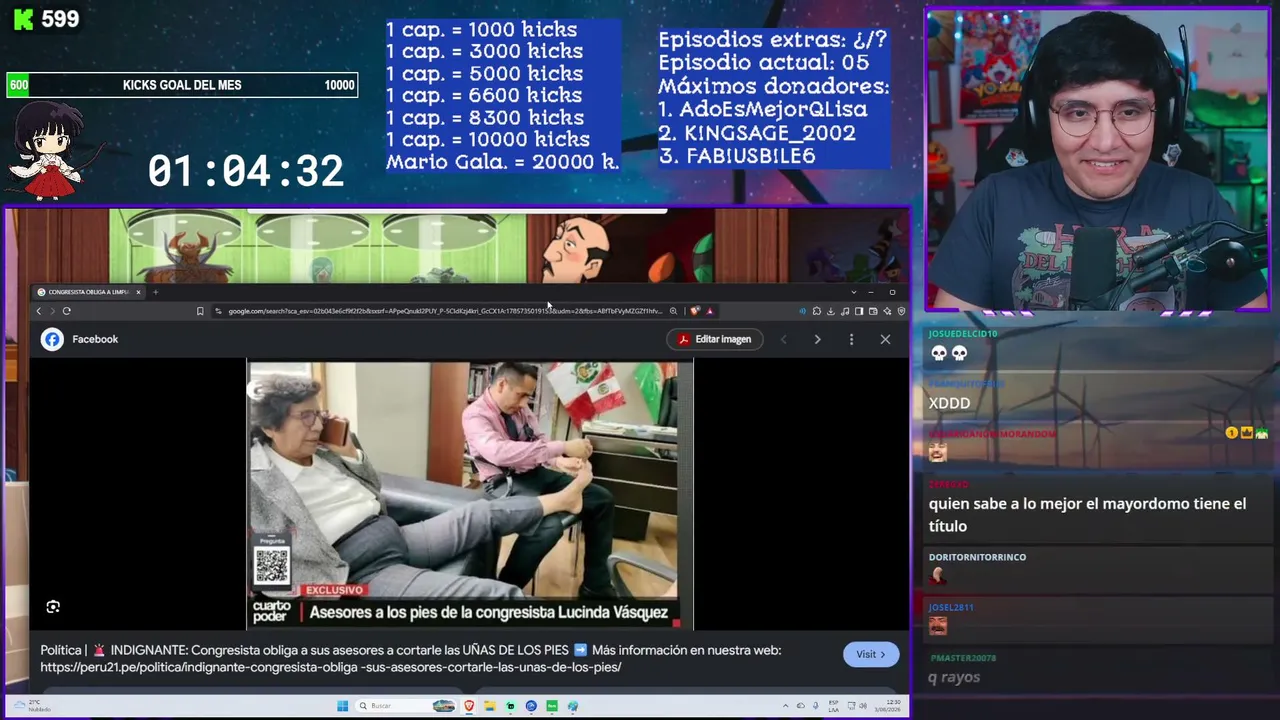Click the ESP language indicator in taskbar
Viewport: 1280px width, 720px height.
click(x=833, y=706)
